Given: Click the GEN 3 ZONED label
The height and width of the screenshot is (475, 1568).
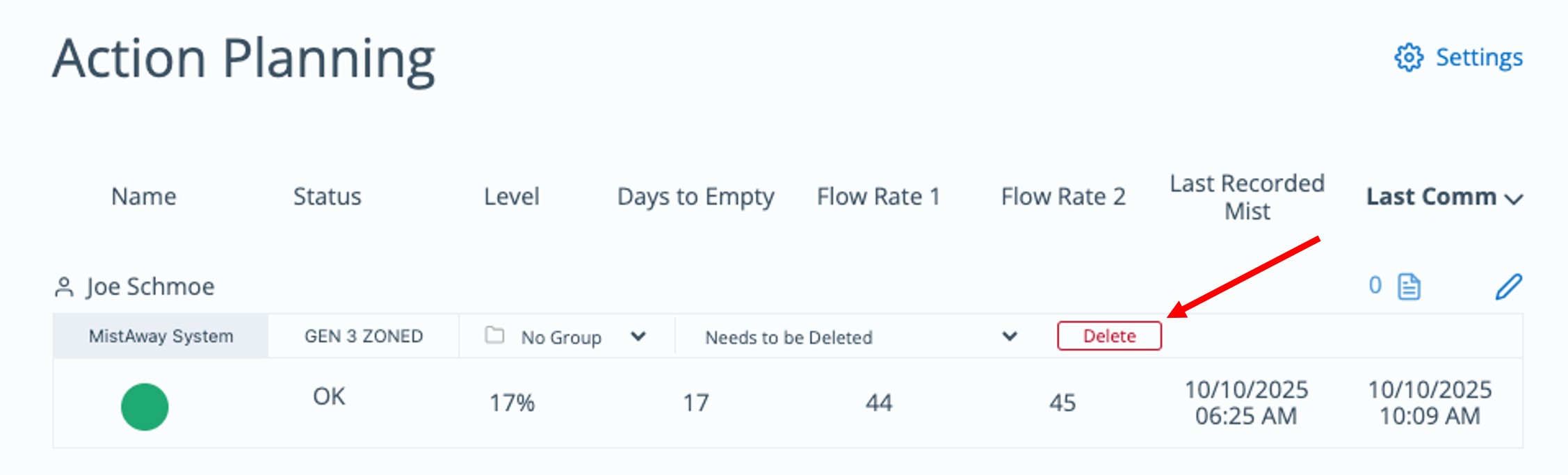Looking at the screenshot, I should click(363, 337).
